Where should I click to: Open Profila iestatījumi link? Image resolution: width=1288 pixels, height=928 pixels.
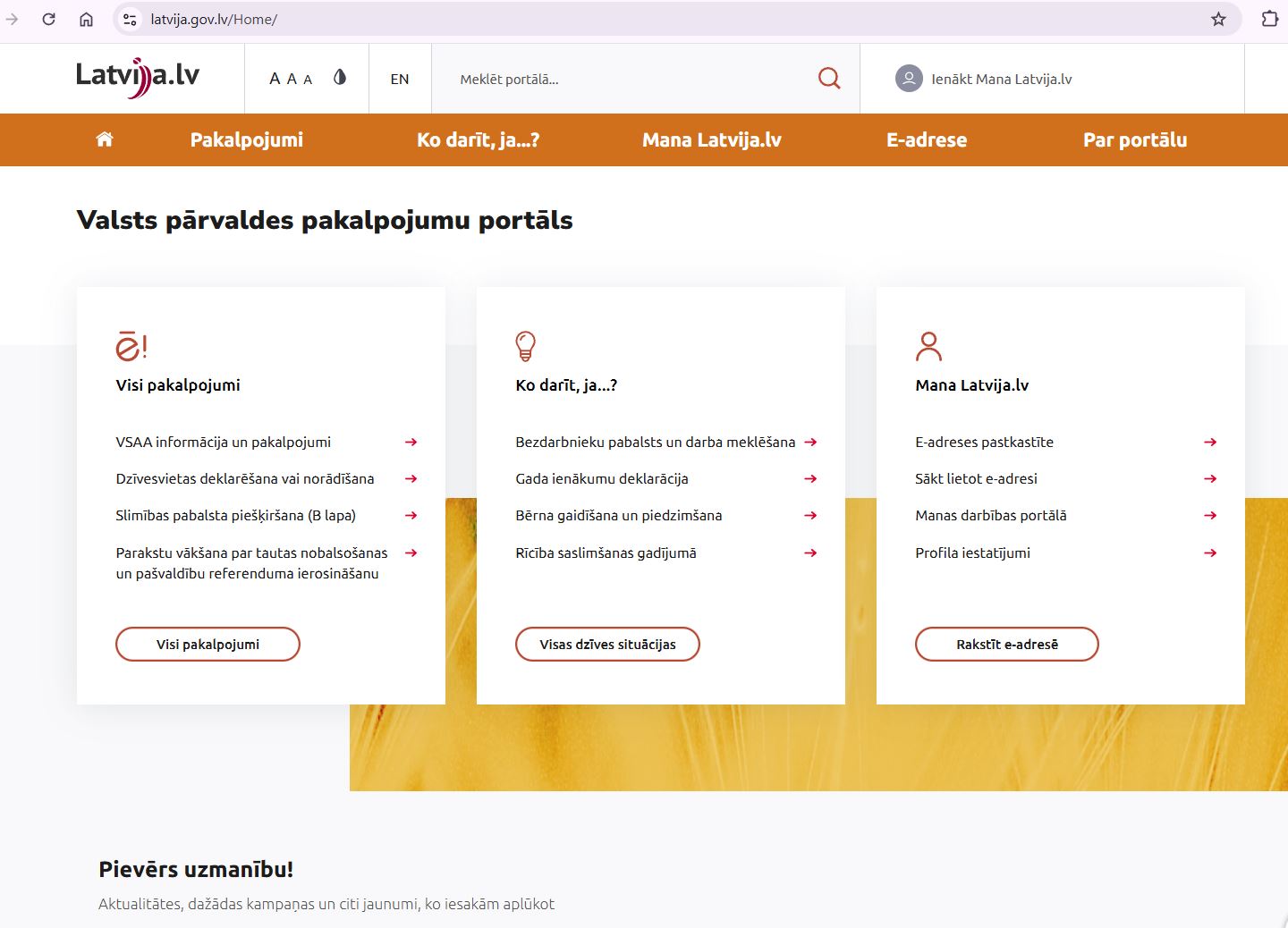coord(972,553)
